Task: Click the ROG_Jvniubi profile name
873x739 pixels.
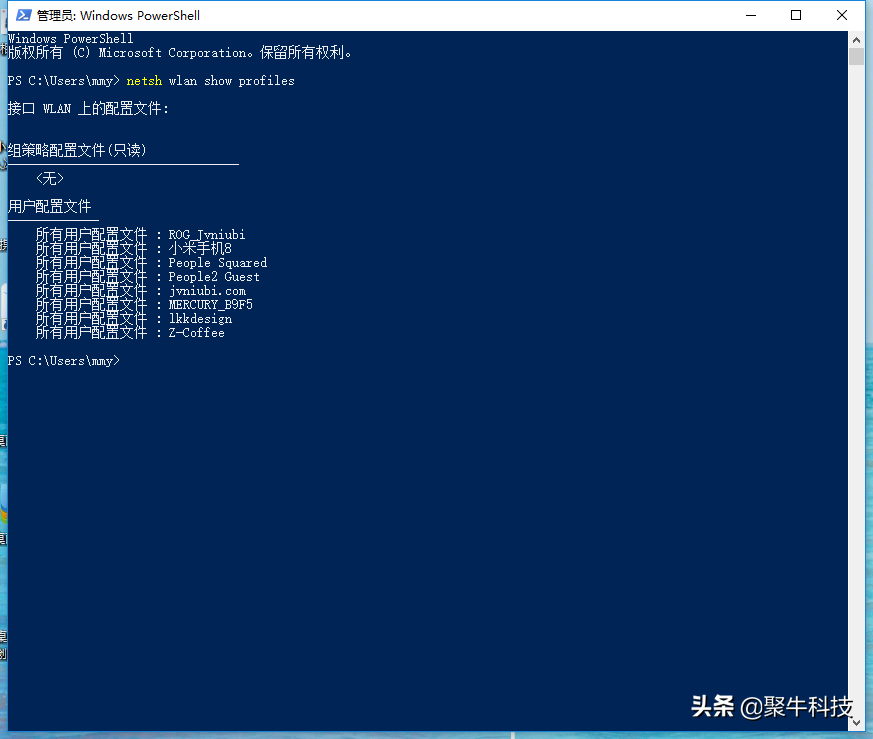Action: point(207,234)
